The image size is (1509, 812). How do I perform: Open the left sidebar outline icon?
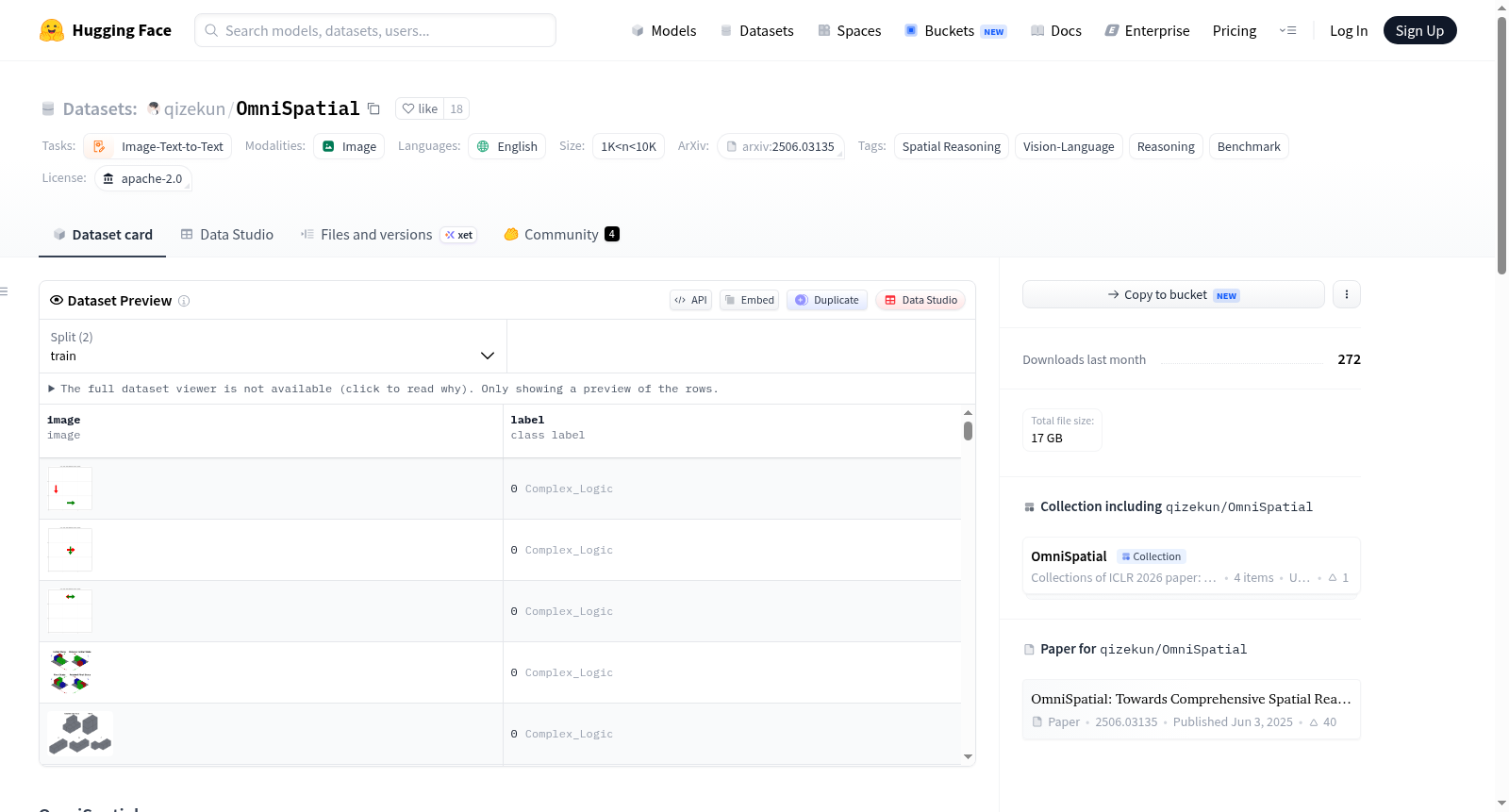tap(5, 291)
